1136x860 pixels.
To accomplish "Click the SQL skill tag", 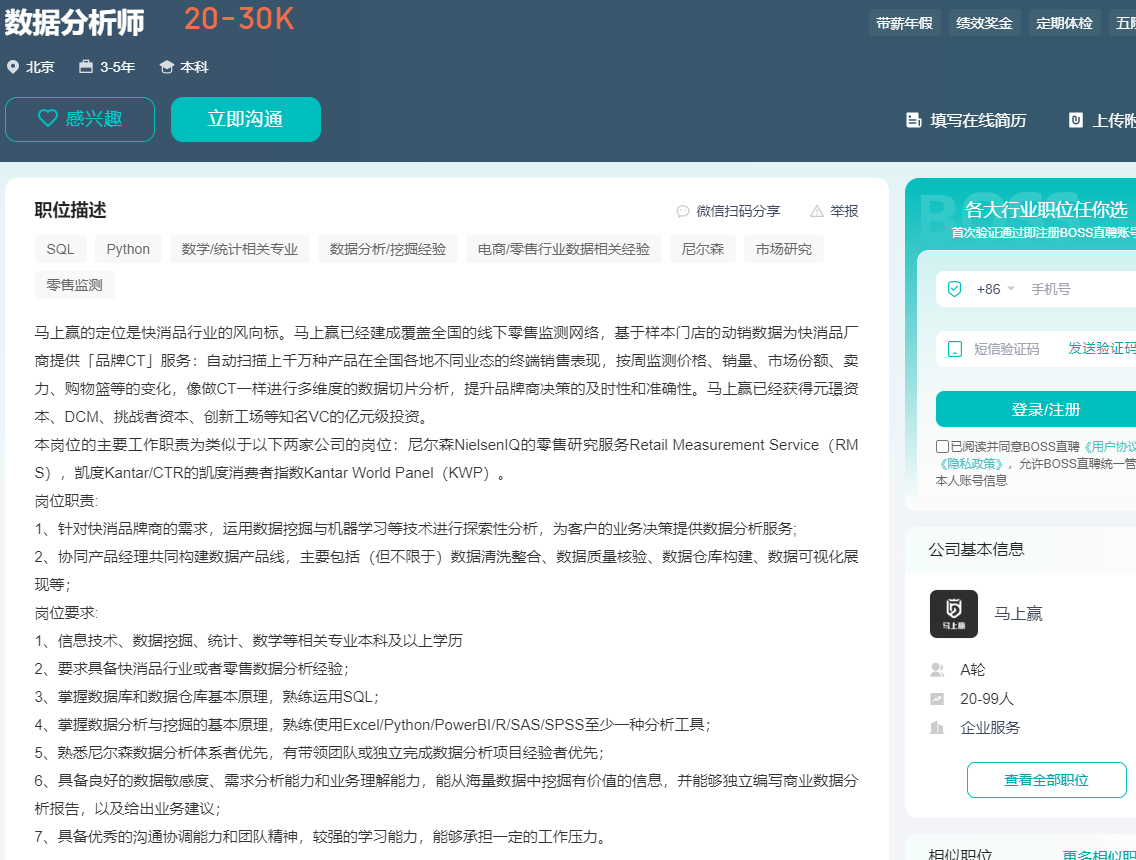I will coord(60,249).
